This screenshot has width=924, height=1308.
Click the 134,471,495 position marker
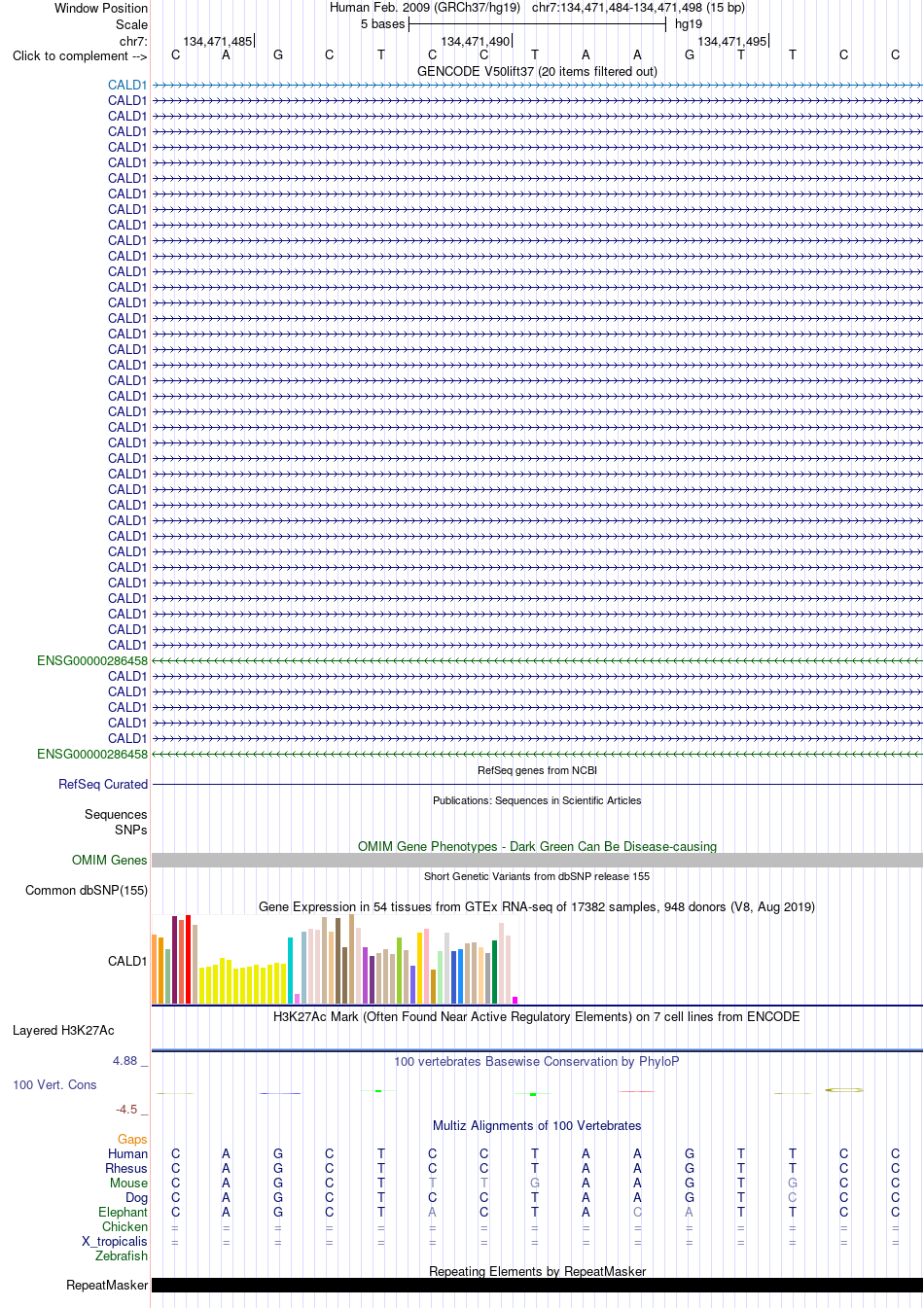point(731,41)
